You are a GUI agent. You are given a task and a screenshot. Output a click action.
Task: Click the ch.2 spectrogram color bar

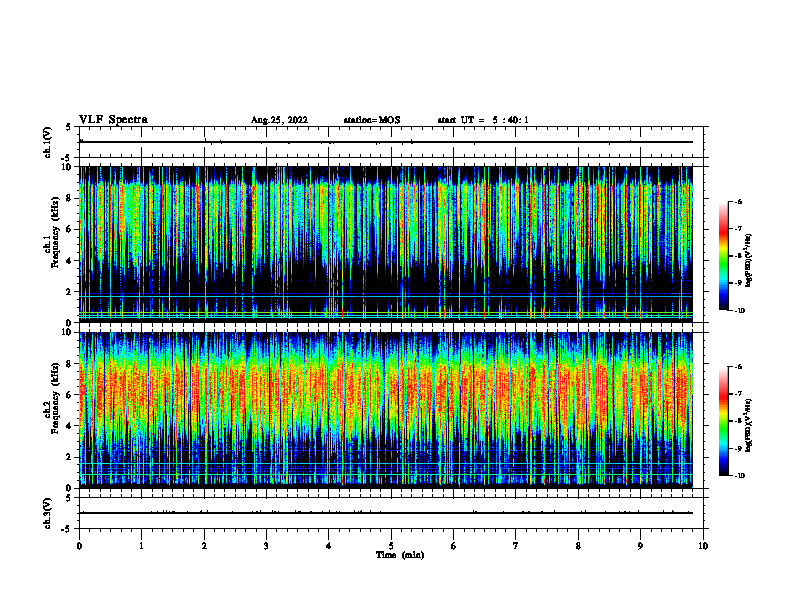pyautogui.click(x=723, y=421)
